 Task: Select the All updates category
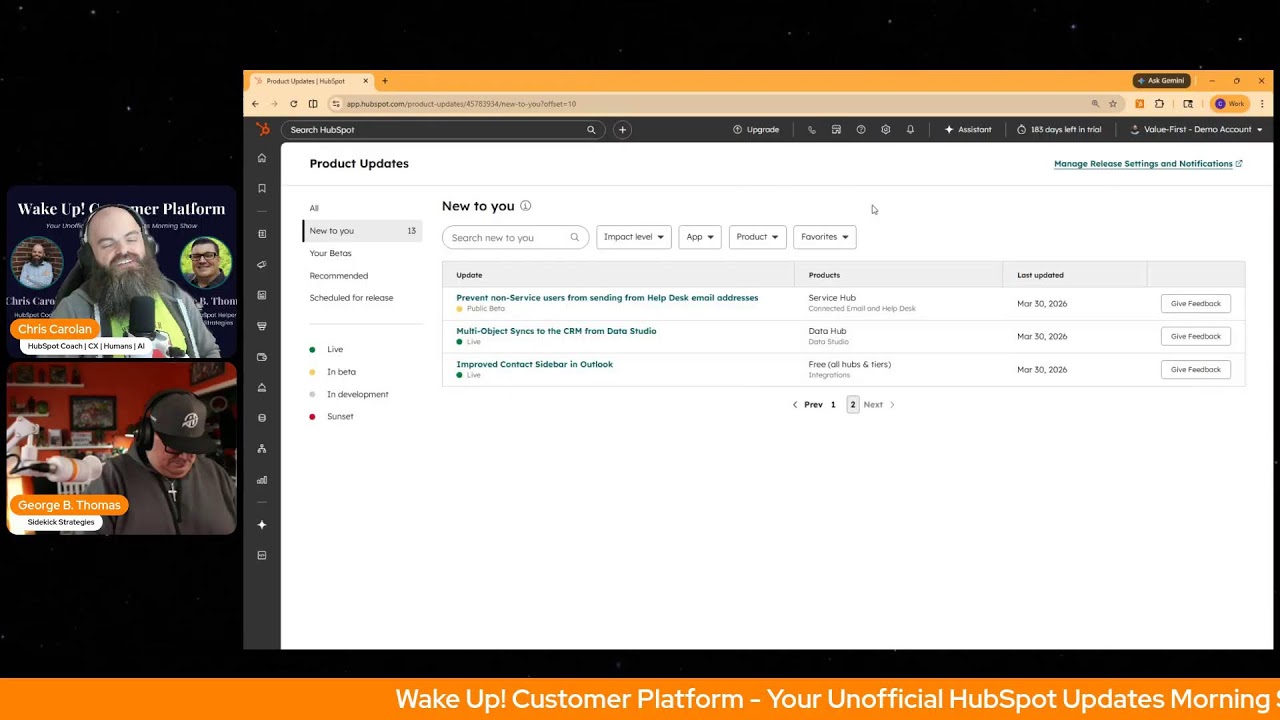pos(314,208)
